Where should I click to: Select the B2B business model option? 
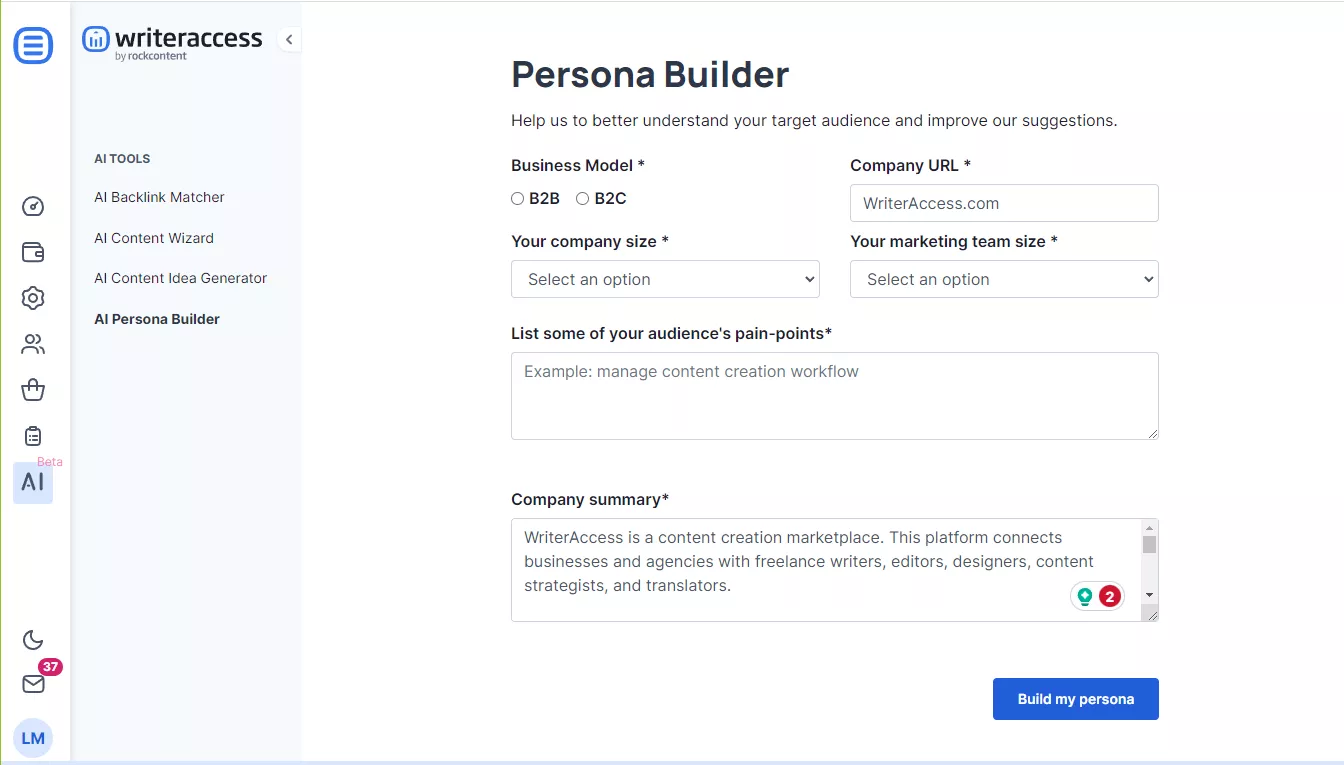(518, 199)
